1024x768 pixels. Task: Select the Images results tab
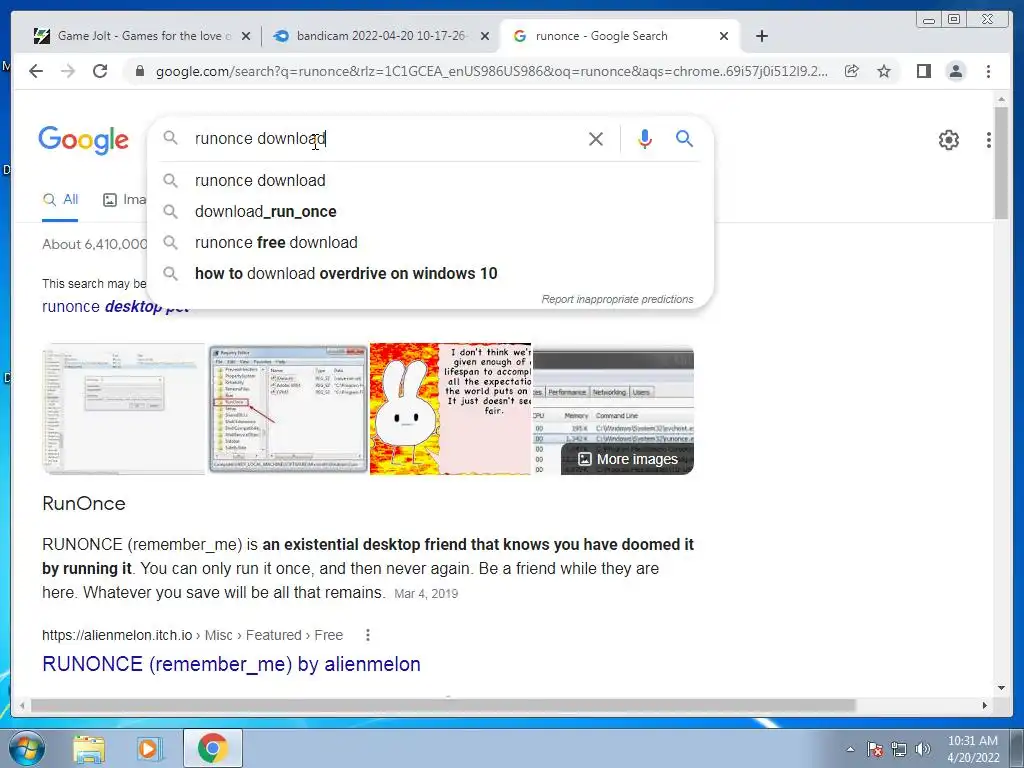click(x=125, y=200)
